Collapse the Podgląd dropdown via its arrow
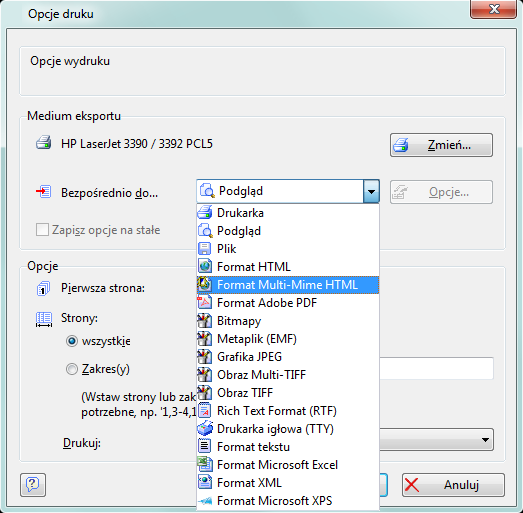The height and width of the screenshot is (513, 523). click(x=371, y=191)
